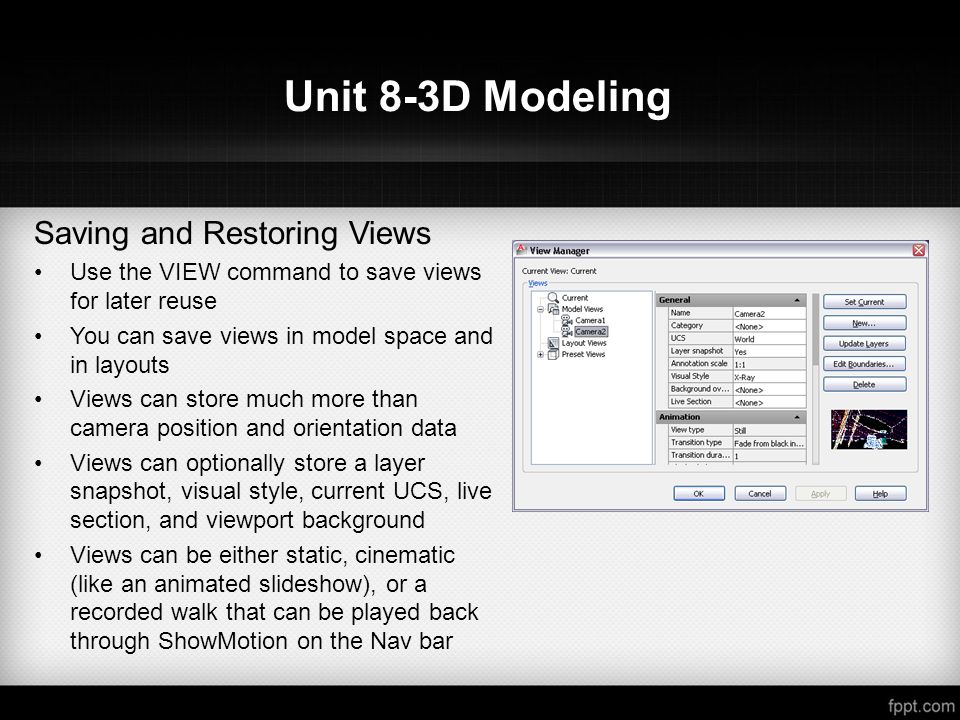
Task: Click the Name property label
Action: pos(681,313)
